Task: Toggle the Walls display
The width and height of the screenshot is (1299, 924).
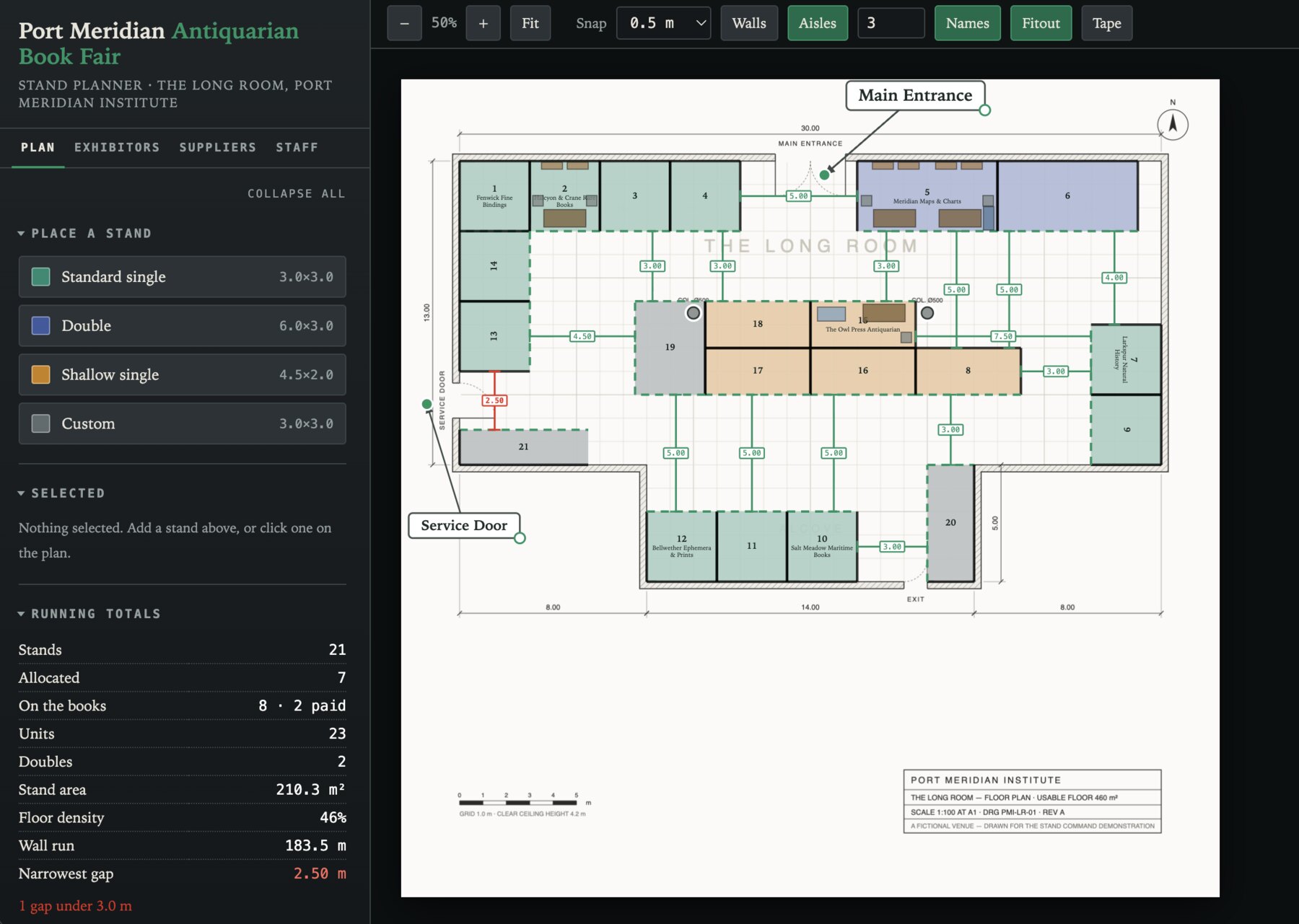Action: coord(749,23)
